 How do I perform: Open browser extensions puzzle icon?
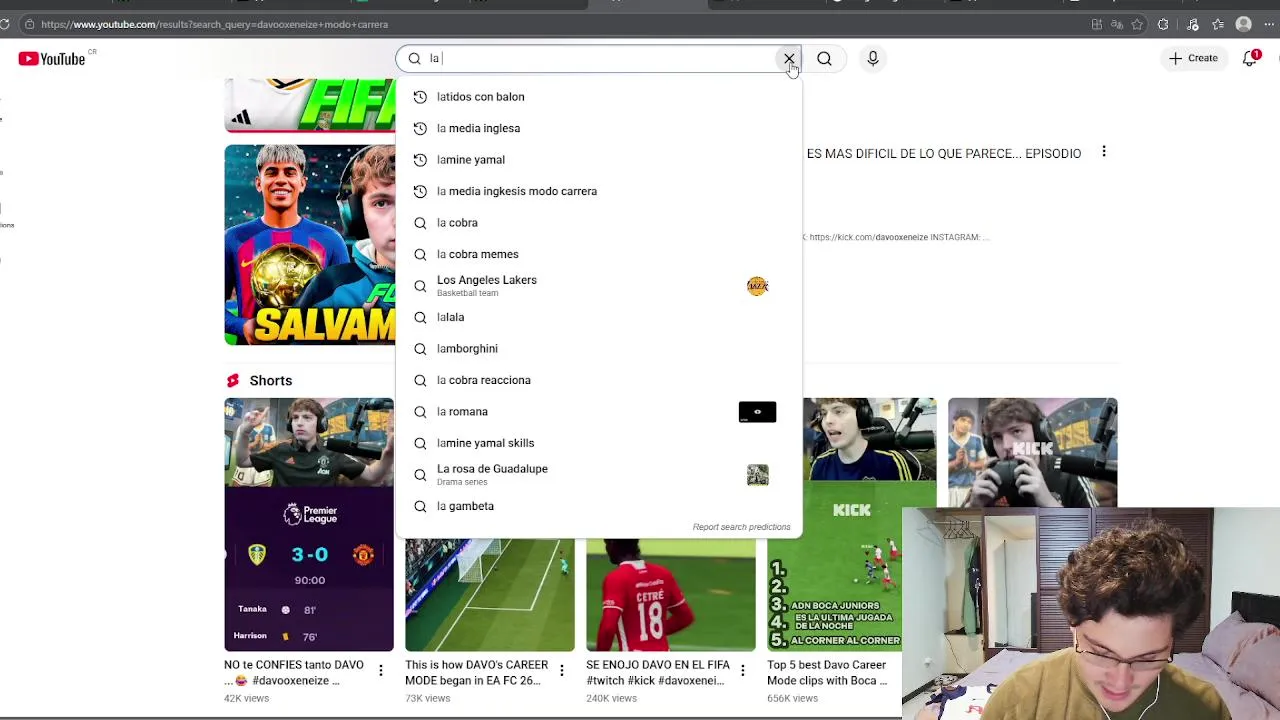pyautogui.click(x=1163, y=24)
